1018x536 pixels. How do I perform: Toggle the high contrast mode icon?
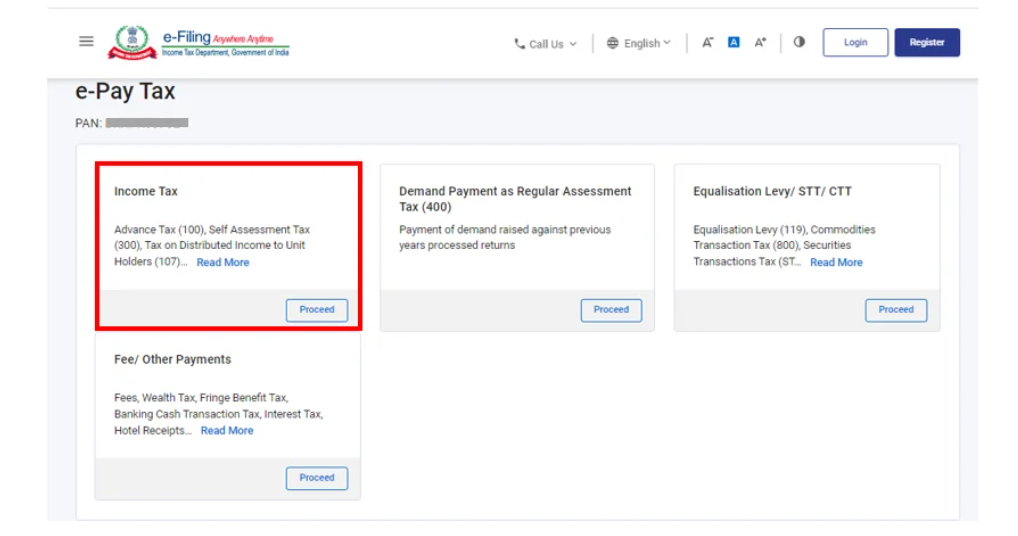click(x=799, y=42)
